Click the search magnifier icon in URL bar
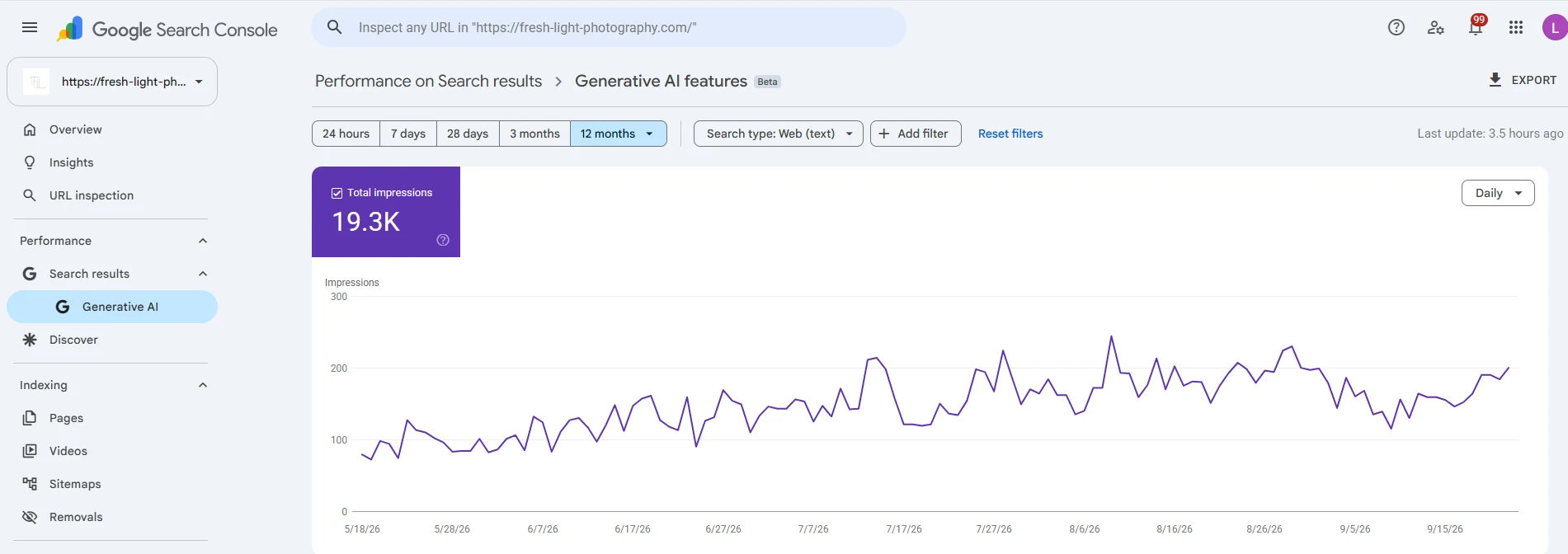The image size is (1568, 554). pyautogui.click(x=334, y=27)
